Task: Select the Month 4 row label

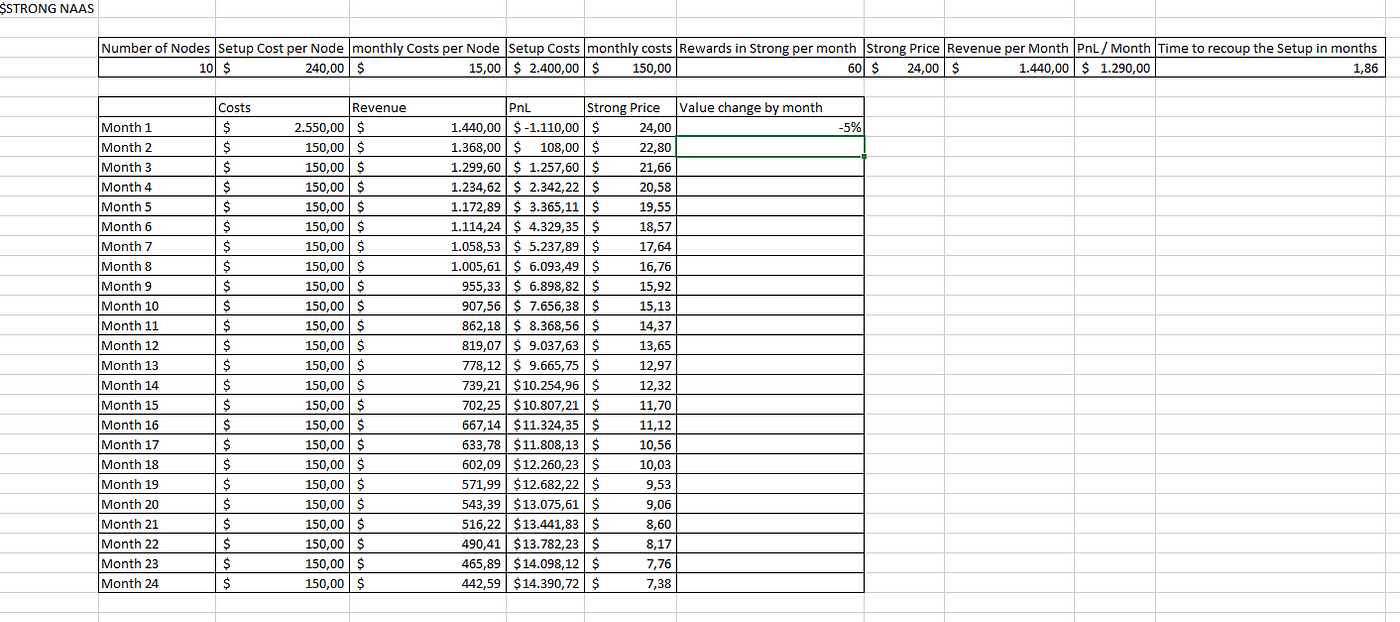Action: pyautogui.click(x=157, y=187)
